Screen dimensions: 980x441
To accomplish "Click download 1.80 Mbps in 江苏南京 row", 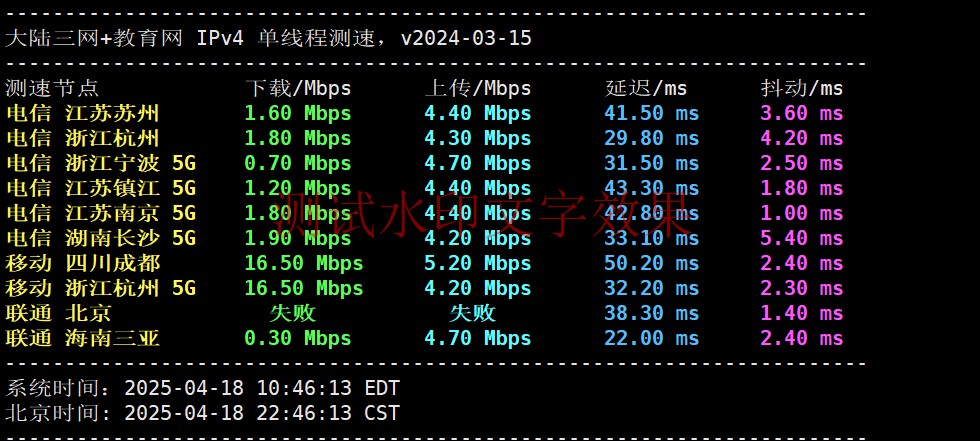I will [298, 213].
